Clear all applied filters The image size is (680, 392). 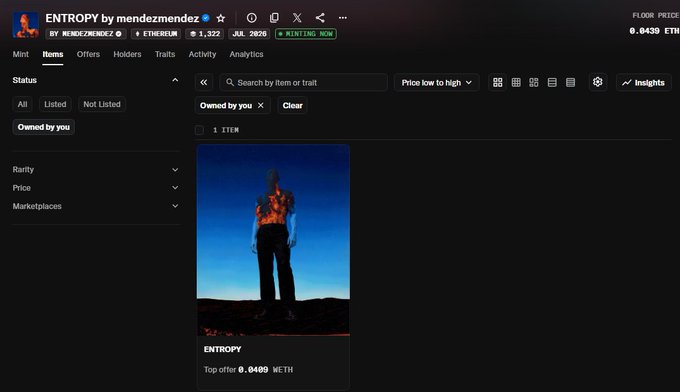[293, 105]
